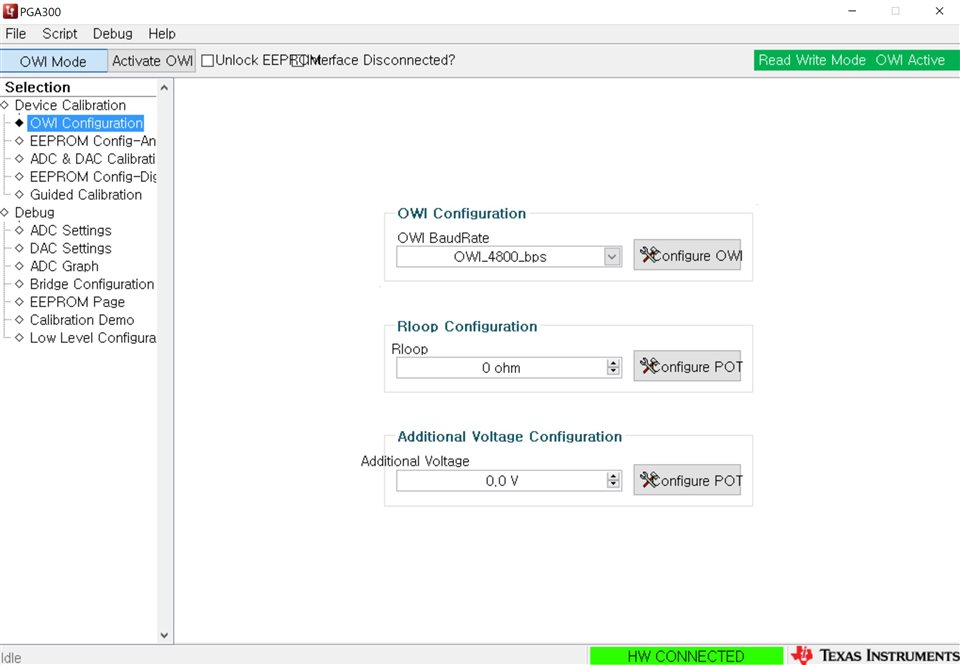This screenshot has height=665, width=960.
Task: Open ADC Graph page
Action: pyautogui.click(x=64, y=266)
